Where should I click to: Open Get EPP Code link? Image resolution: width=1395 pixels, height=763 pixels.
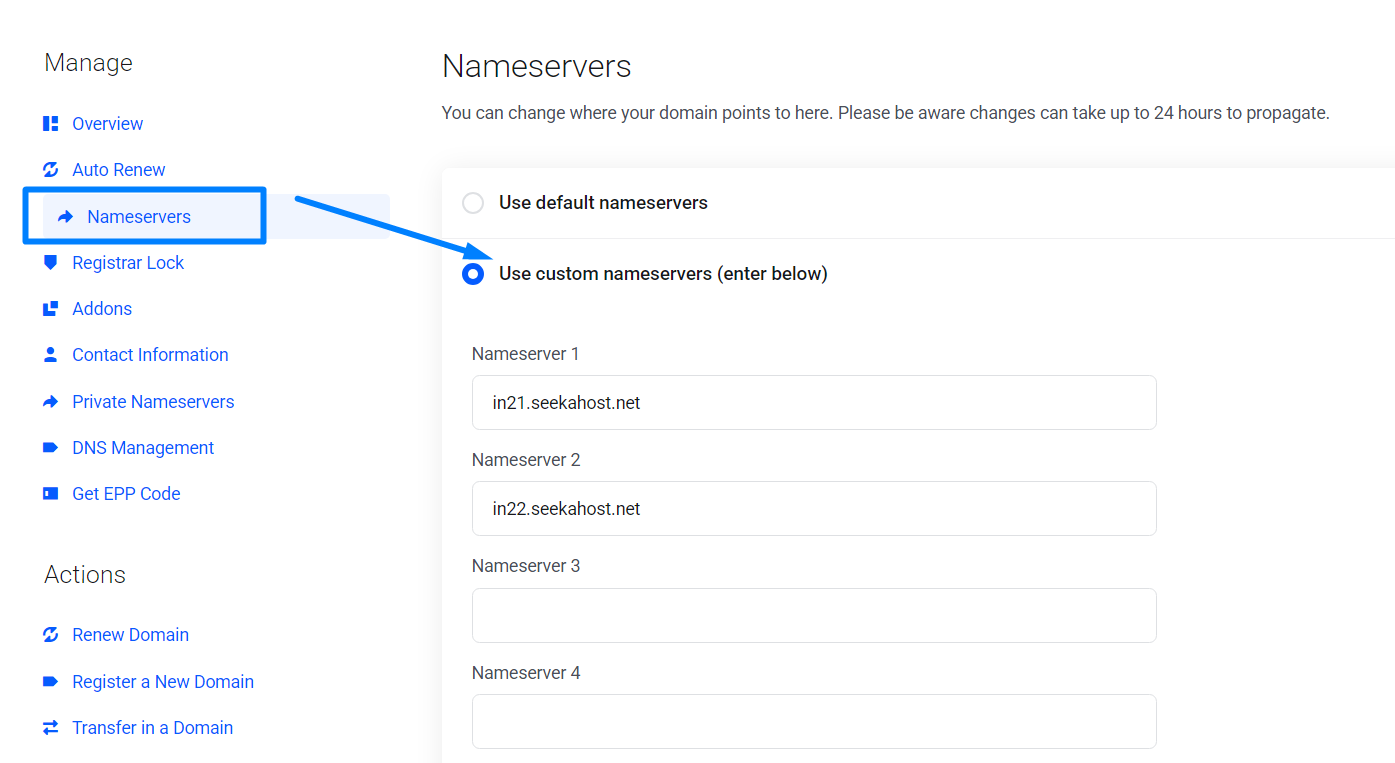pos(126,494)
